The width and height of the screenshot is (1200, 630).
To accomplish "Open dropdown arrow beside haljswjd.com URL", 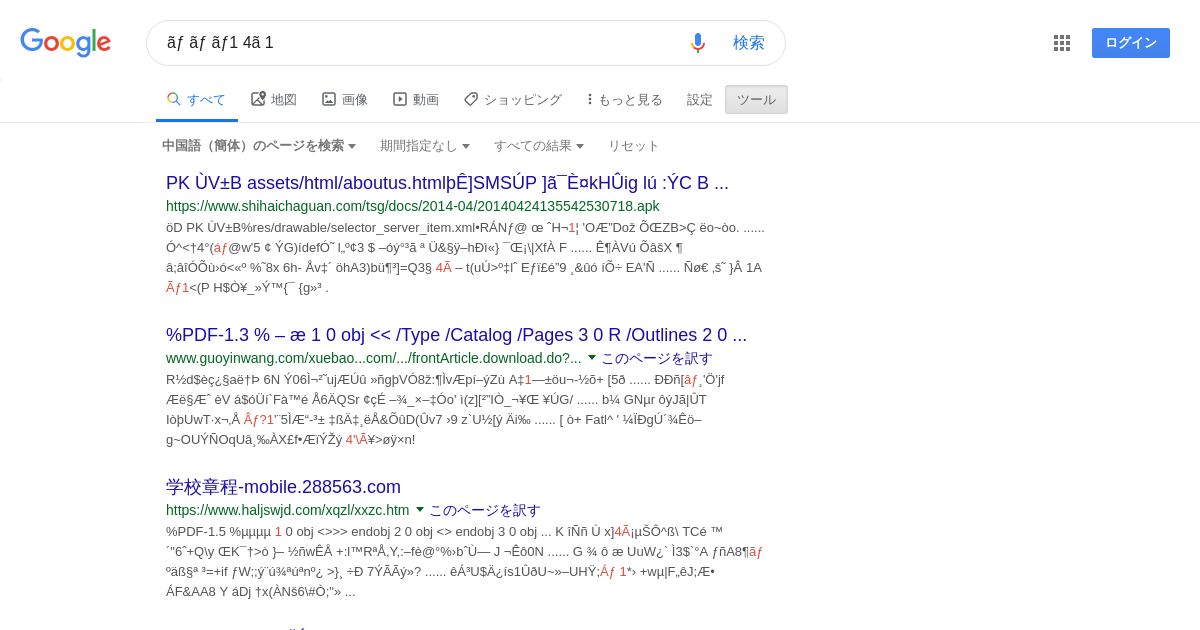I will pyautogui.click(x=420, y=509).
